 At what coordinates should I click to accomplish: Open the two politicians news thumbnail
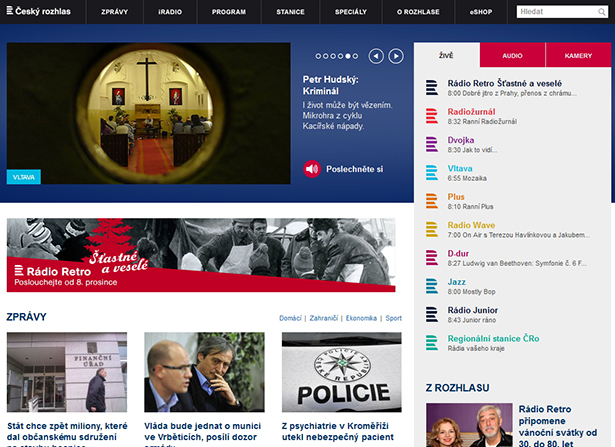(x=204, y=372)
